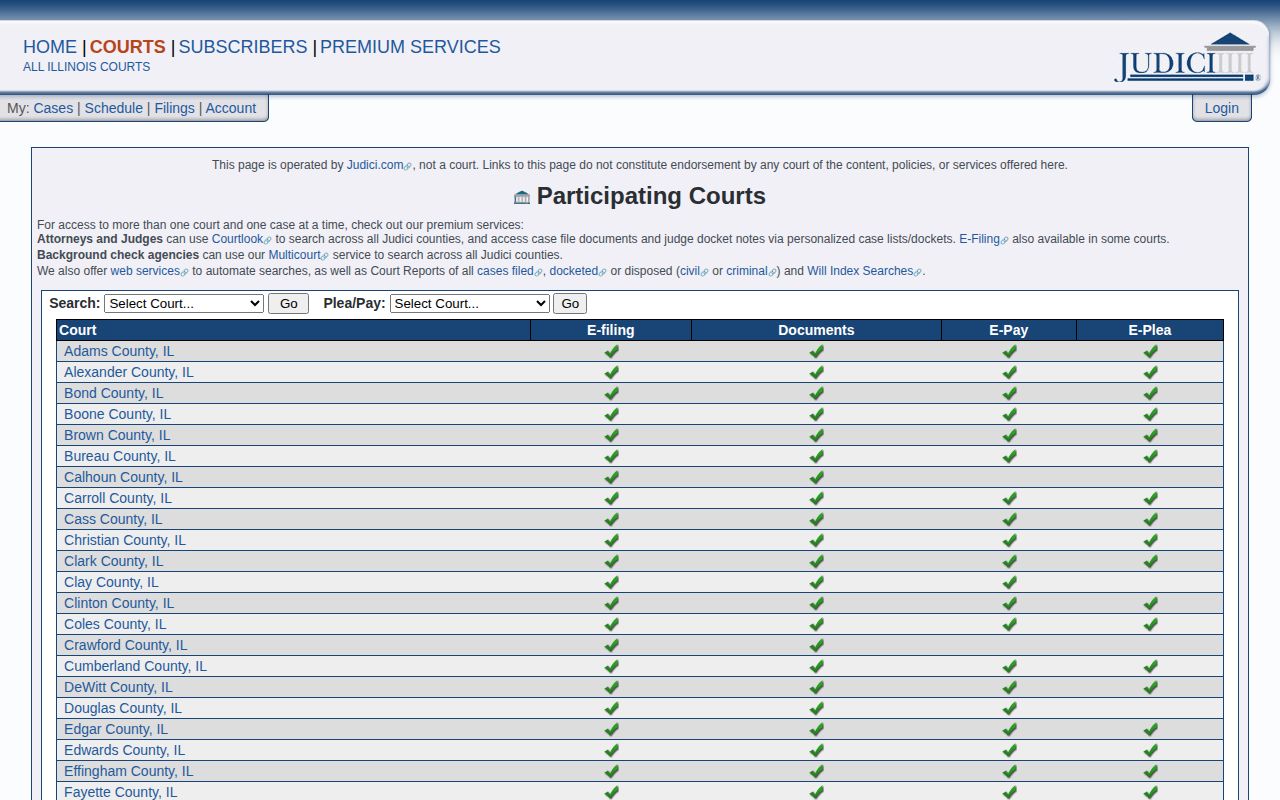Image resolution: width=1280 pixels, height=800 pixels.
Task: Click Brown County E-filing checkmark
Action: pyautogui.click(x=611, y=435)
